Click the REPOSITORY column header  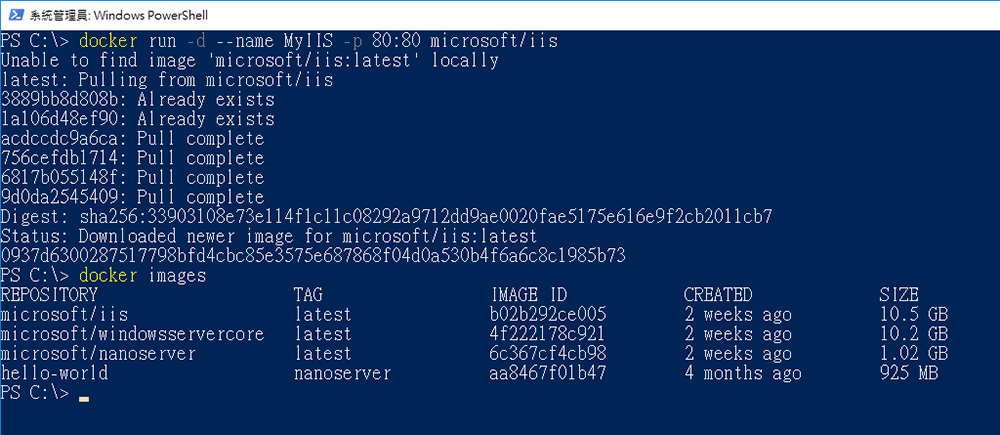click(x=49, y=295)
